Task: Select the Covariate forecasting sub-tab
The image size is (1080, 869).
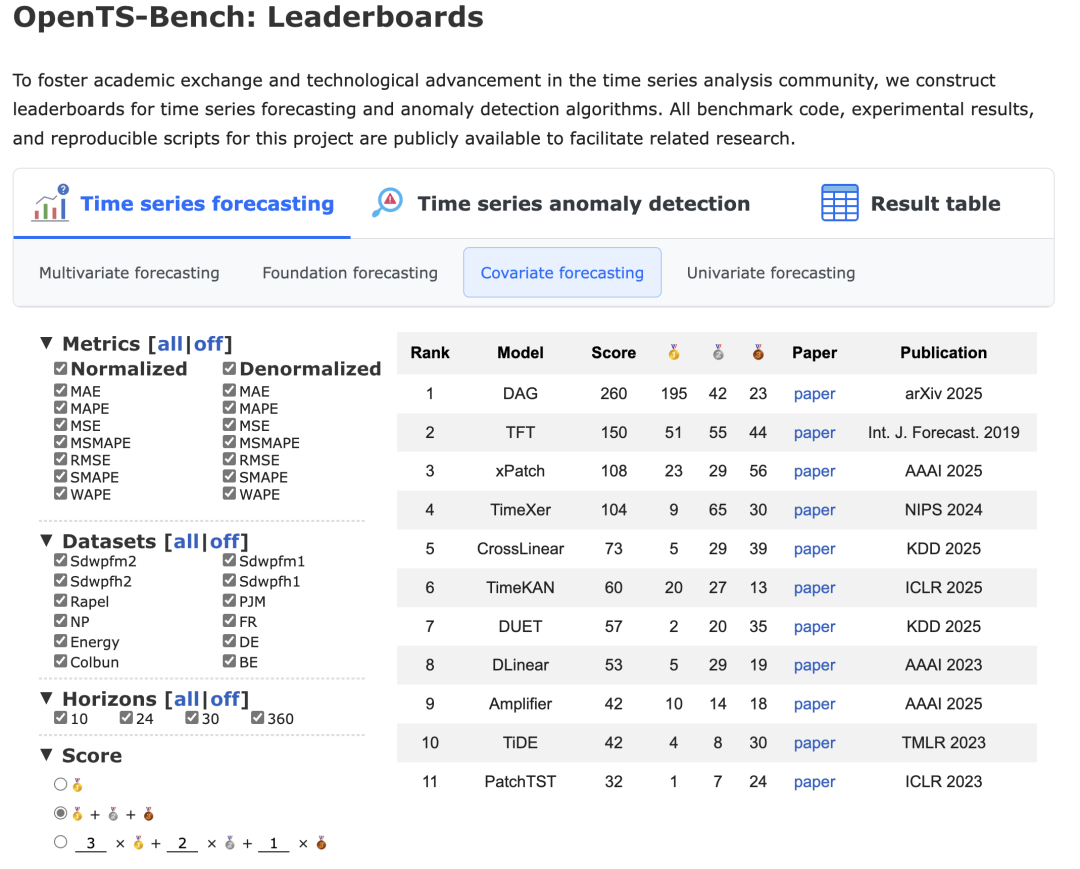Action: click(562, 273)
